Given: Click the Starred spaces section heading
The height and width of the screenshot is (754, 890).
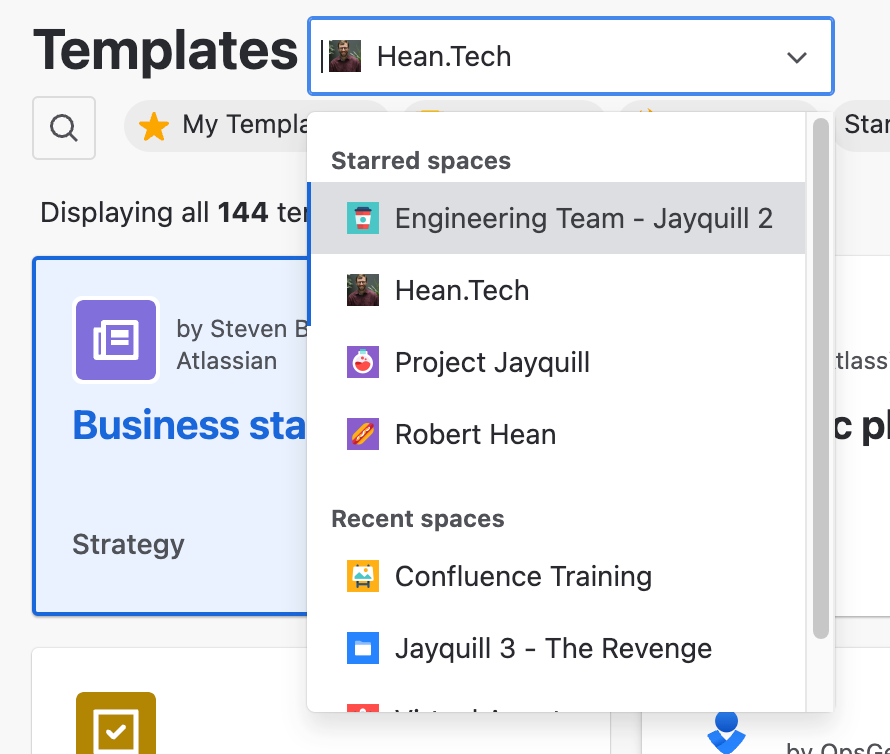Looking at the screenshot, I should (x=421, y=161).
